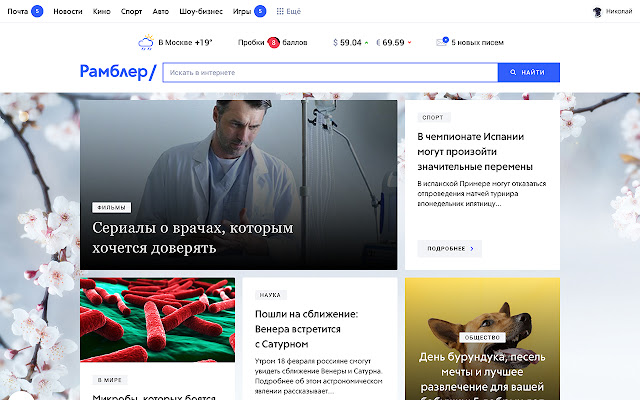Click the НАУКА category tag
The height and width of the screenshot is (400, 640).
(271, 295)
